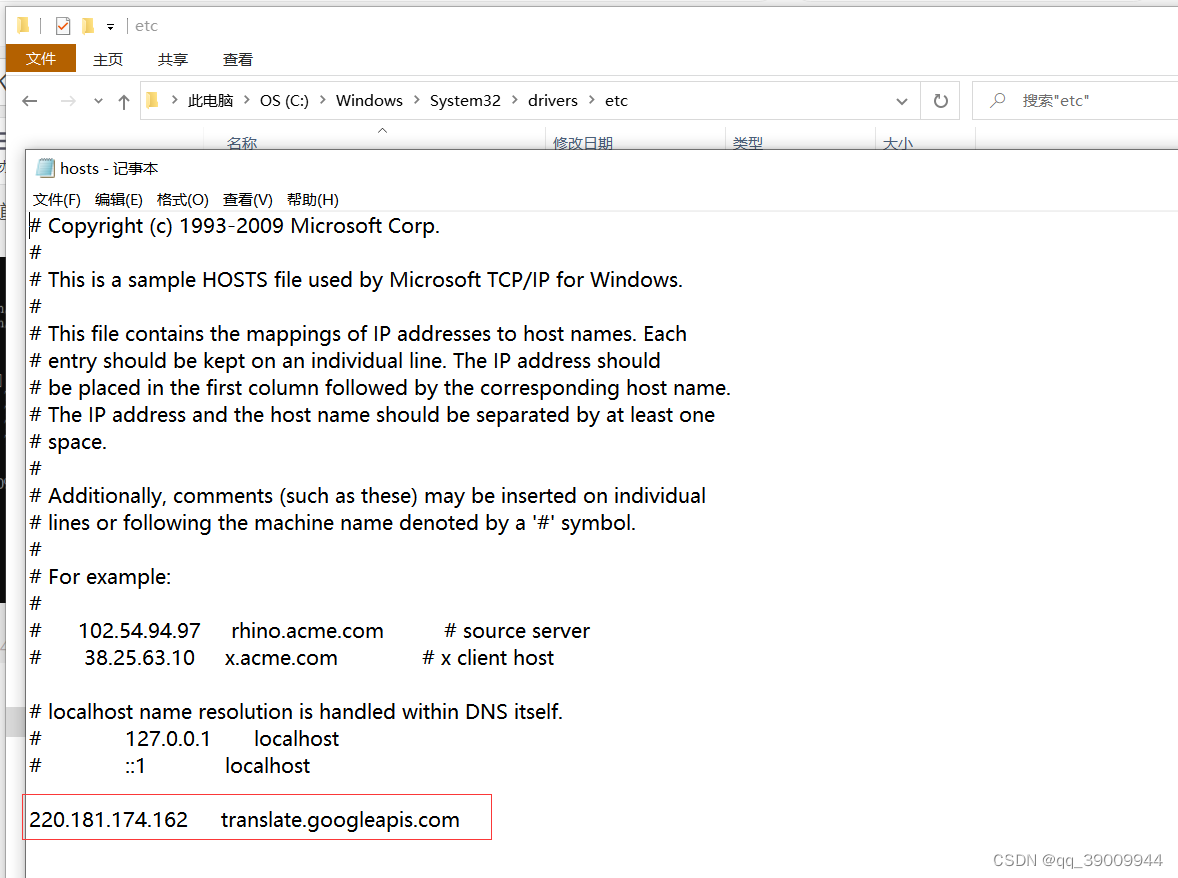Open Notepad 格式(O) menu

coord(183,200)
